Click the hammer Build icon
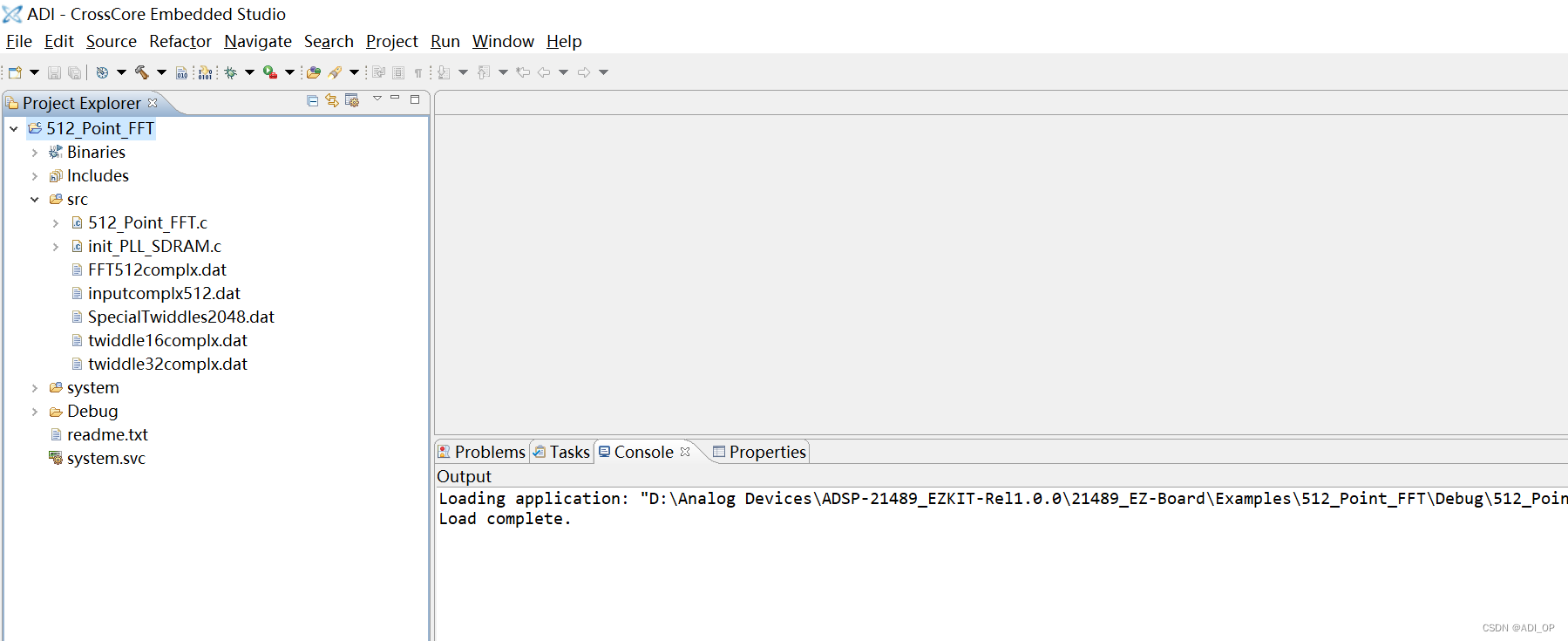This screenshot has width=1568, height=641. tap(142, 72)
